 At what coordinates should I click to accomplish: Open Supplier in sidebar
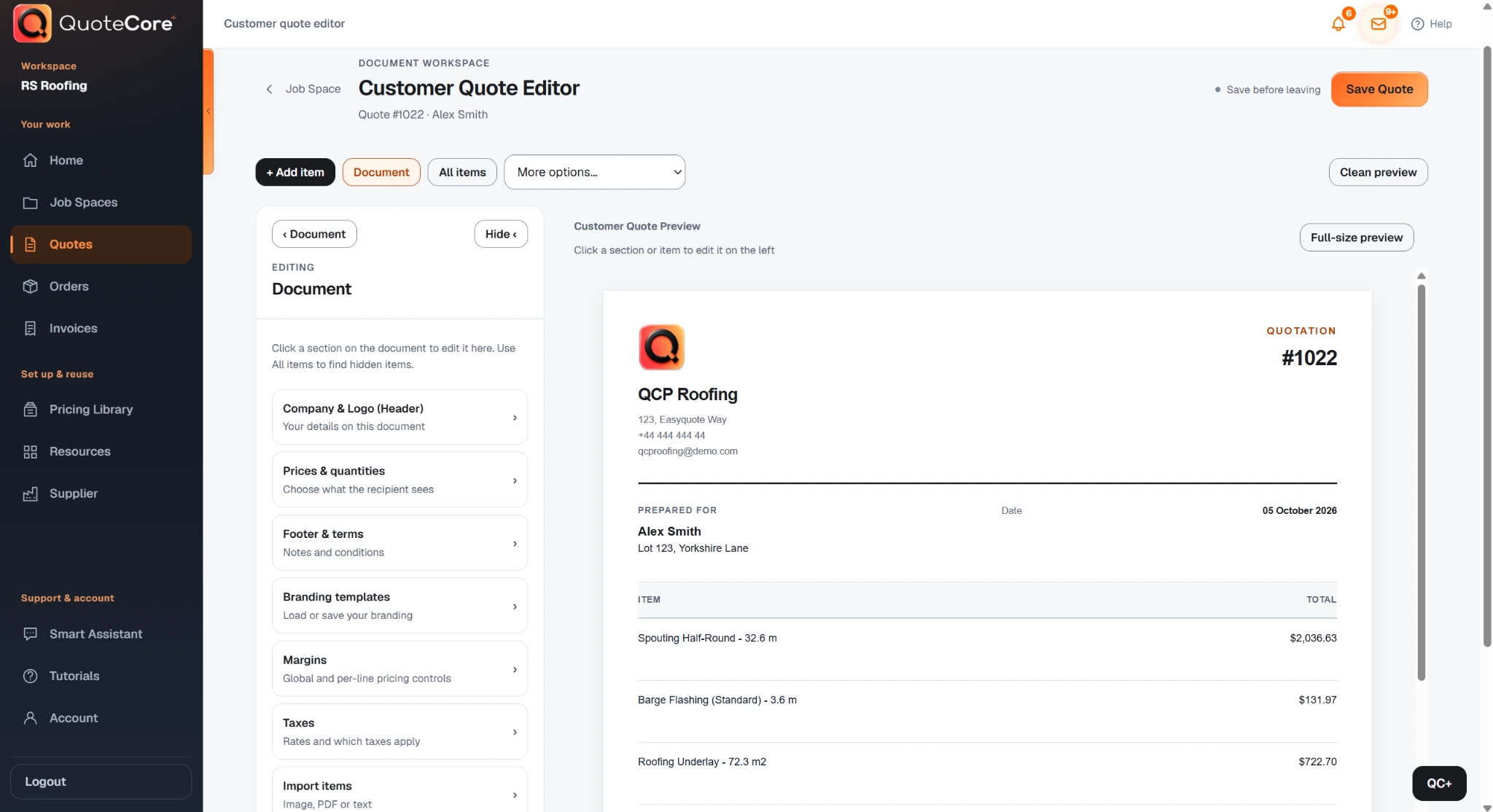[101, 493]
